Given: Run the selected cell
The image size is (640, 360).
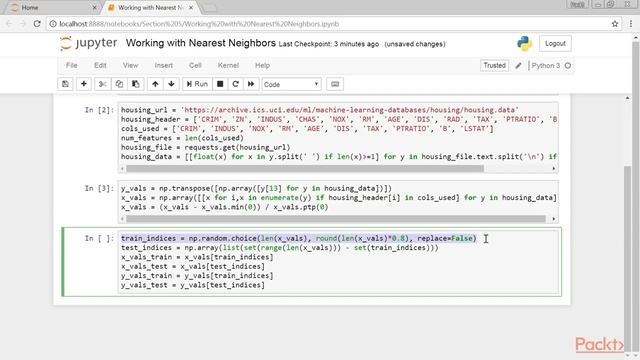Looking at the screenshot, I should 197,84.
